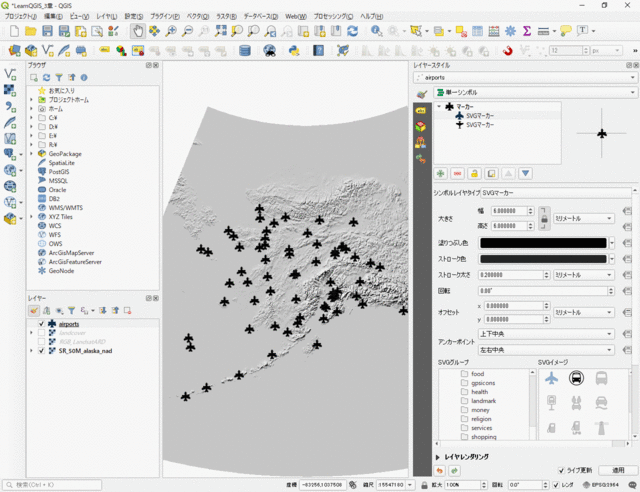Open the size unit millimeter dropdown
The height and width of the screenshot is (492, 640).
click(x=583, y=218)
